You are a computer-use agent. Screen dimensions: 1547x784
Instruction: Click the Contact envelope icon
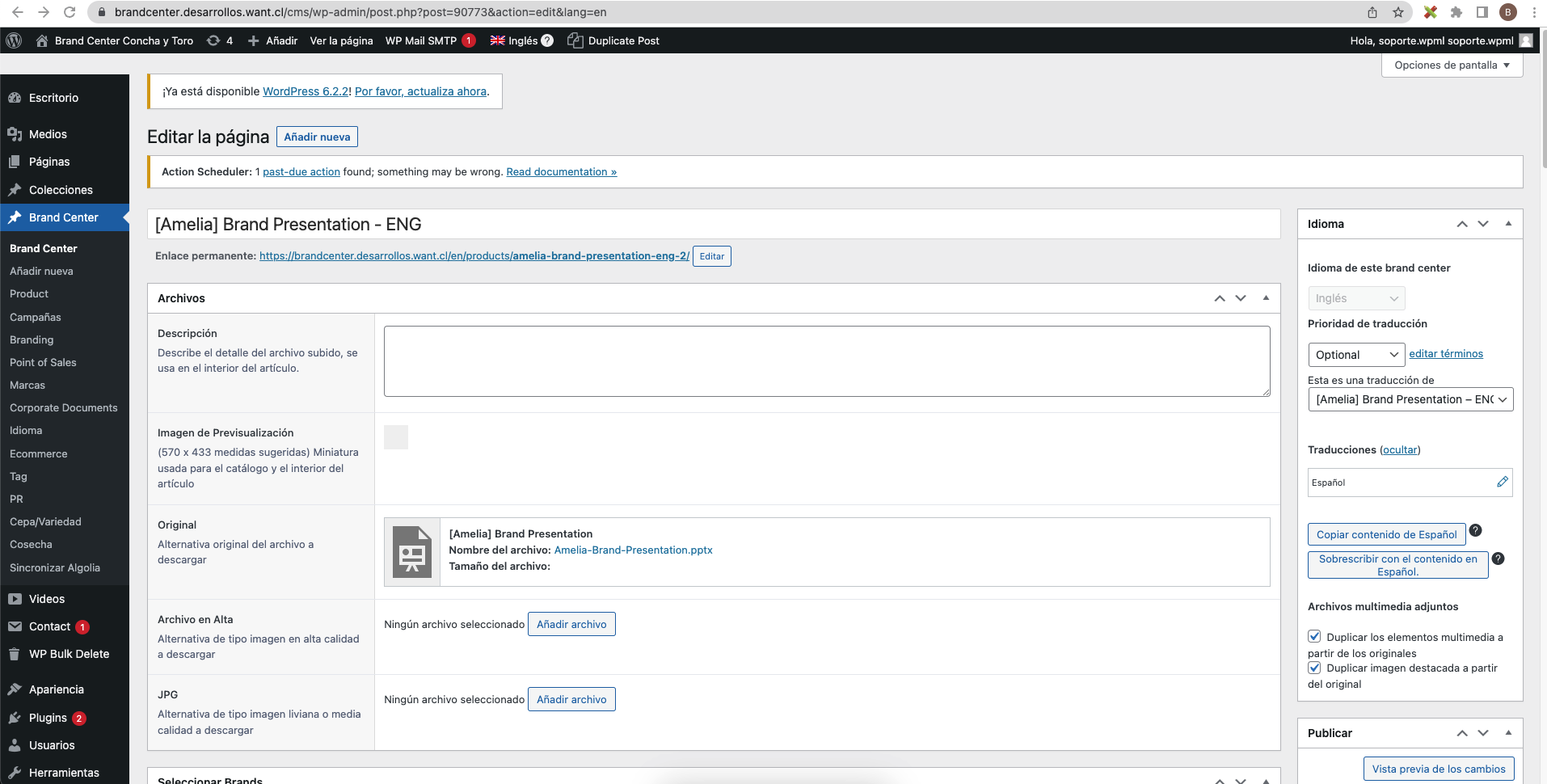15,626
